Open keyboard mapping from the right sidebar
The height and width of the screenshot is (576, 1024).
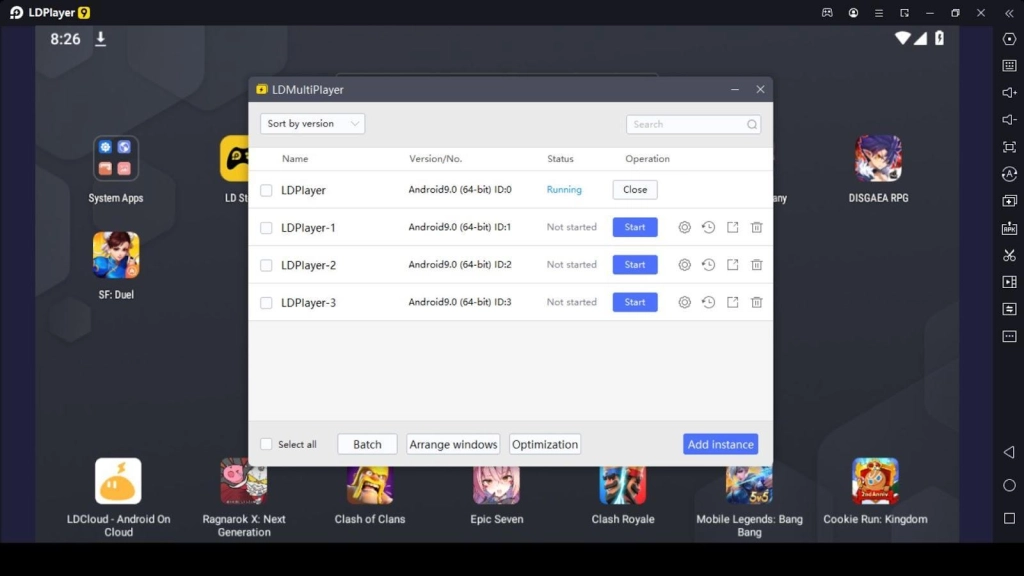coord(1009,64)
